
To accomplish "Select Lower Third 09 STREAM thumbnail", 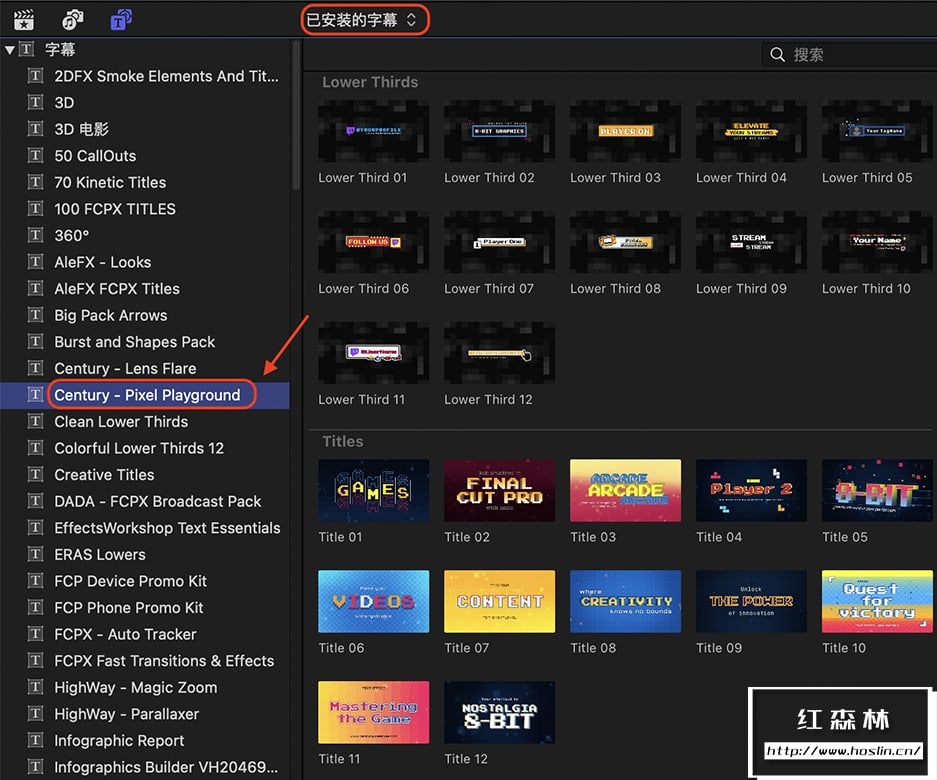I will pyautogui.click(x=751, y=242).
